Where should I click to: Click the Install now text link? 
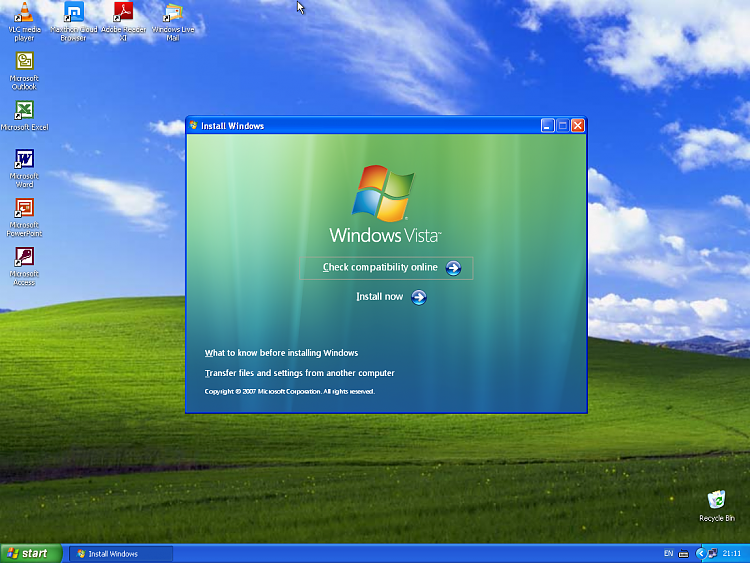coord(379,297)
